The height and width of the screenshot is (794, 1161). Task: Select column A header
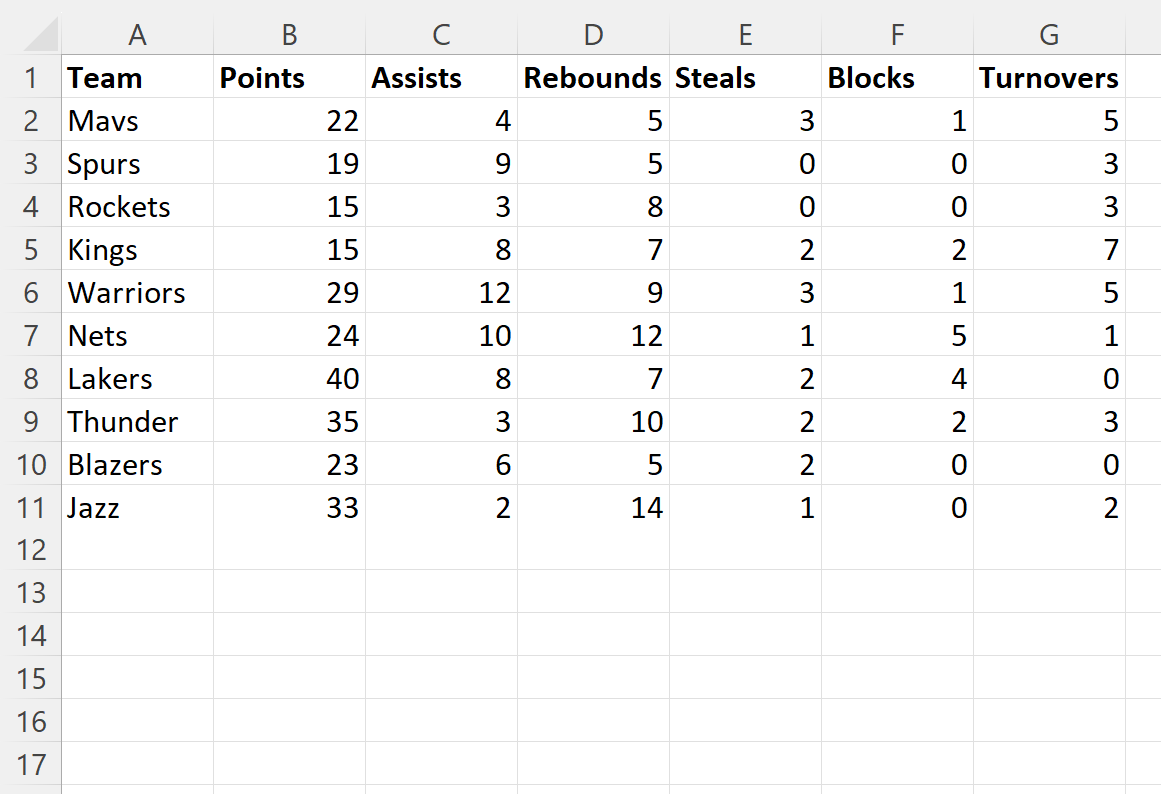point(137,34)
